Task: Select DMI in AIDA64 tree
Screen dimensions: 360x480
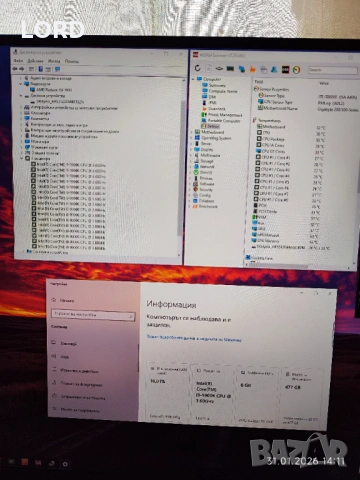Action: pyautogui.click(x=212, y=97)
